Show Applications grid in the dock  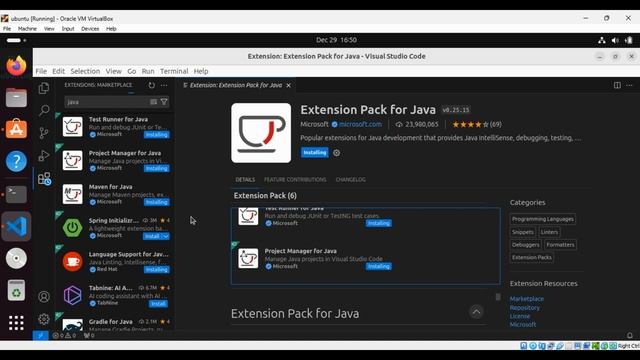(16, 323)
